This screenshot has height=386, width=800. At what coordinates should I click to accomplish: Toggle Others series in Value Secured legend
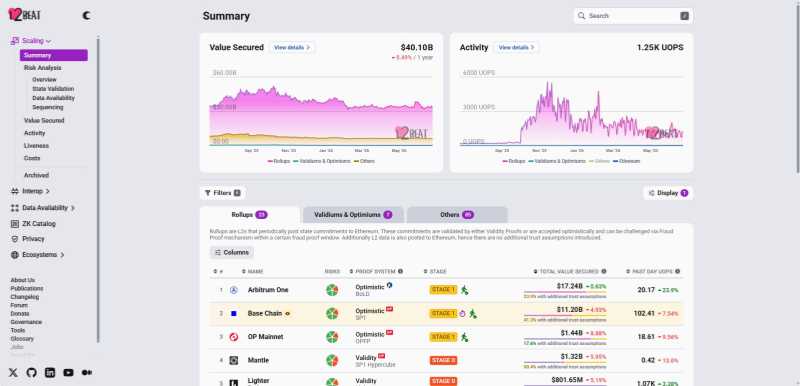tap(364, 161)
